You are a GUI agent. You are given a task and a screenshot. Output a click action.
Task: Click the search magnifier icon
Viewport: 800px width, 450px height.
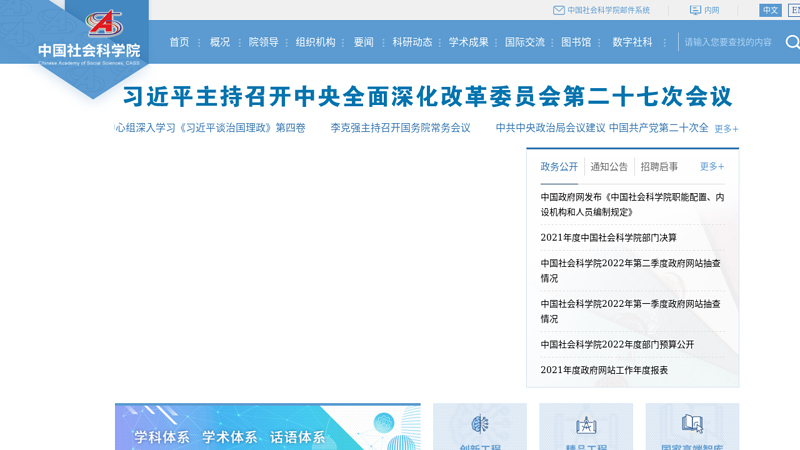pos(792,42)
